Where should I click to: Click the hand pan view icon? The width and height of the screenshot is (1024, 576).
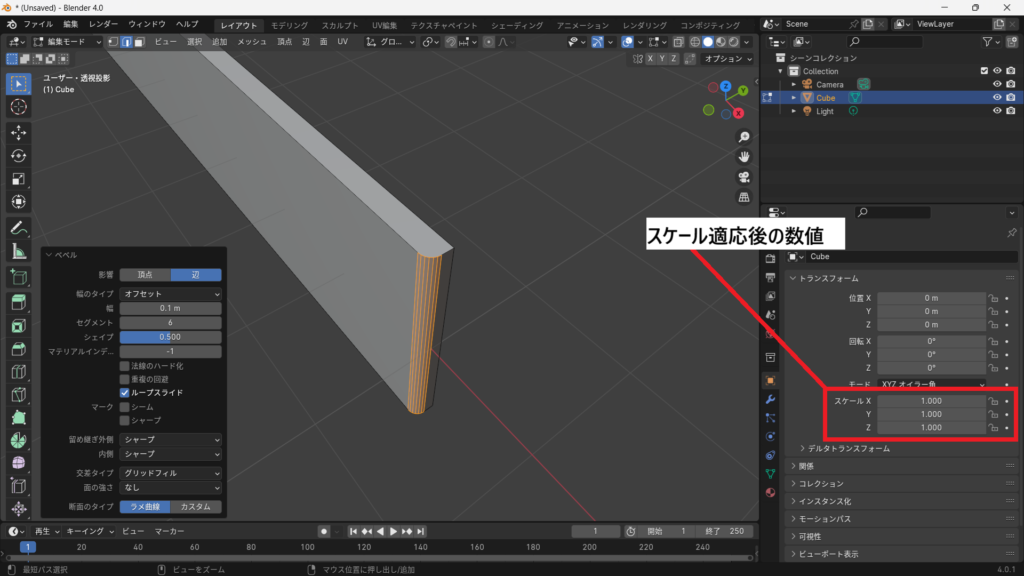[744, 157]
